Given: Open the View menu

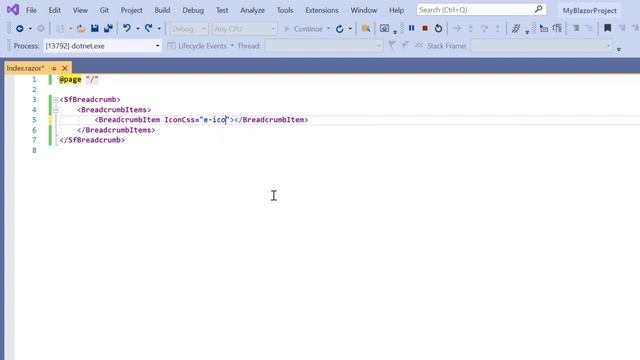Looking at the screenshot, I should (80, 10).
